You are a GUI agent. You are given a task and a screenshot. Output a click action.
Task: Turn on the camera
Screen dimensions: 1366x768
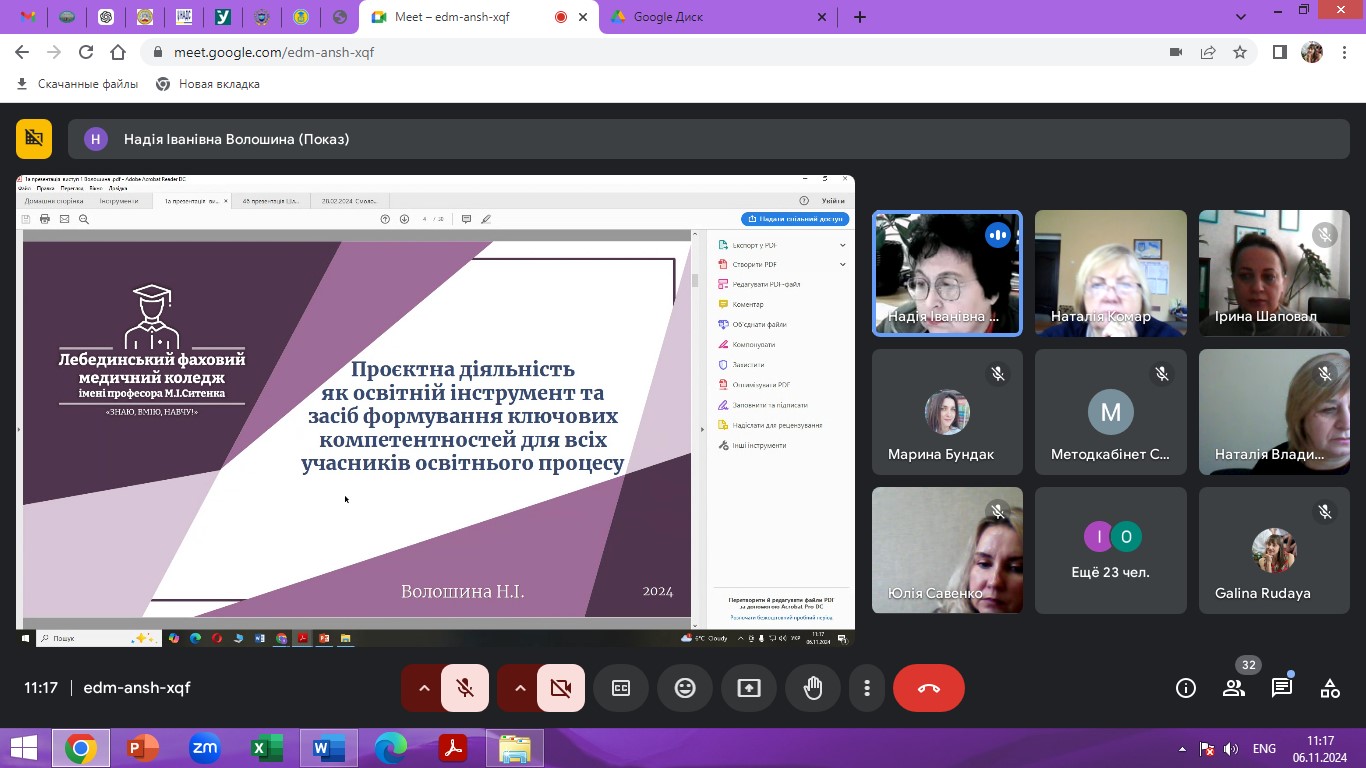pyautogui.click(x=561, y=688)
